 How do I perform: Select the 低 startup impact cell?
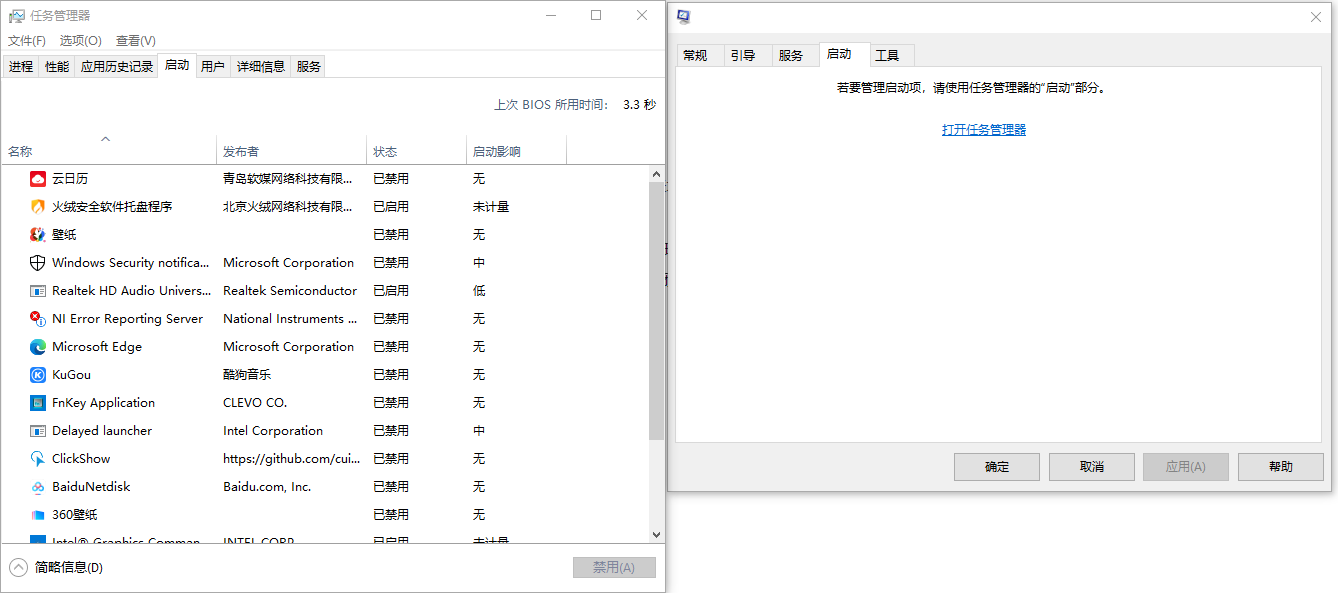tap(479, 291)
